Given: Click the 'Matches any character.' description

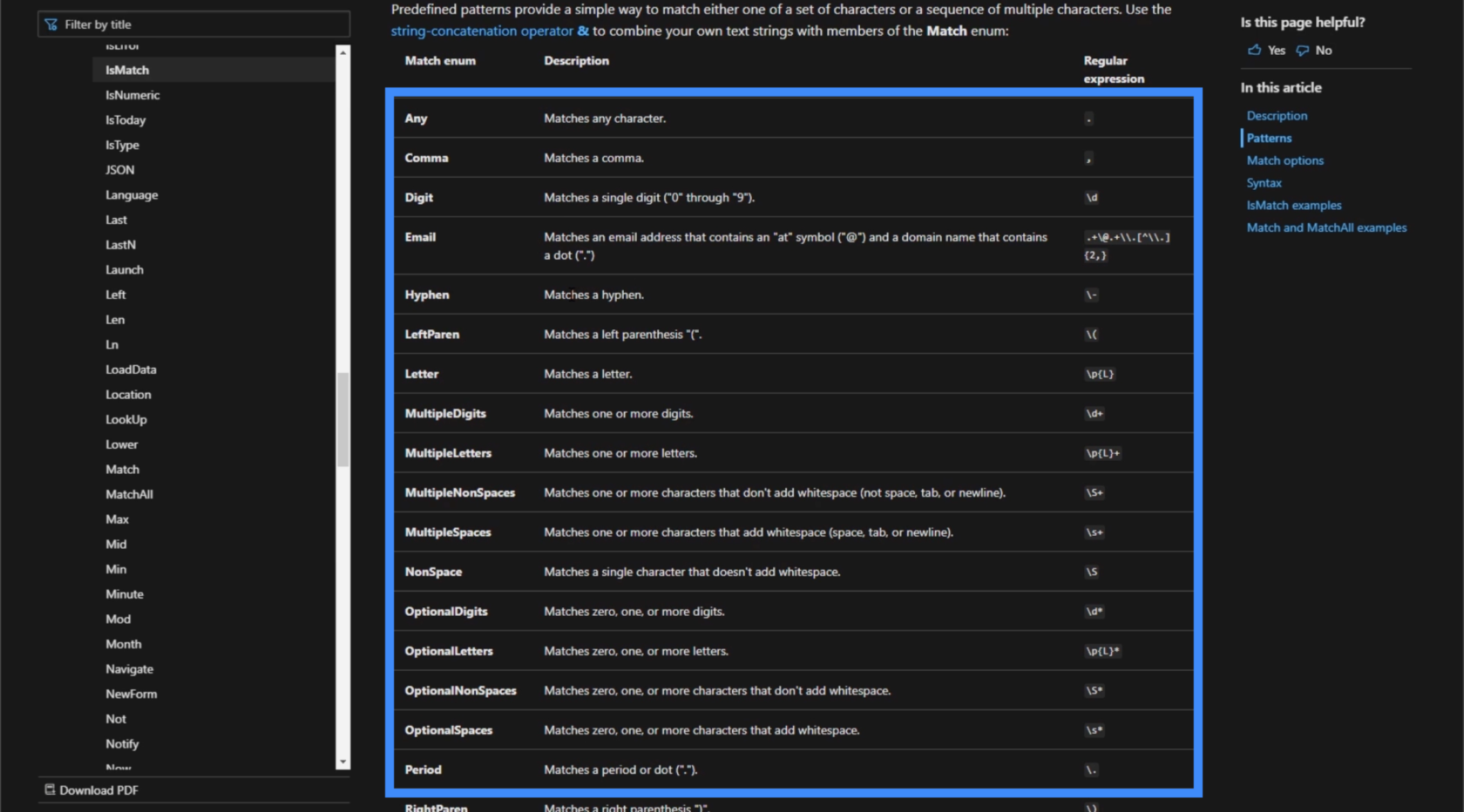Looking at the screenshot, I should (x=605, y=118).
